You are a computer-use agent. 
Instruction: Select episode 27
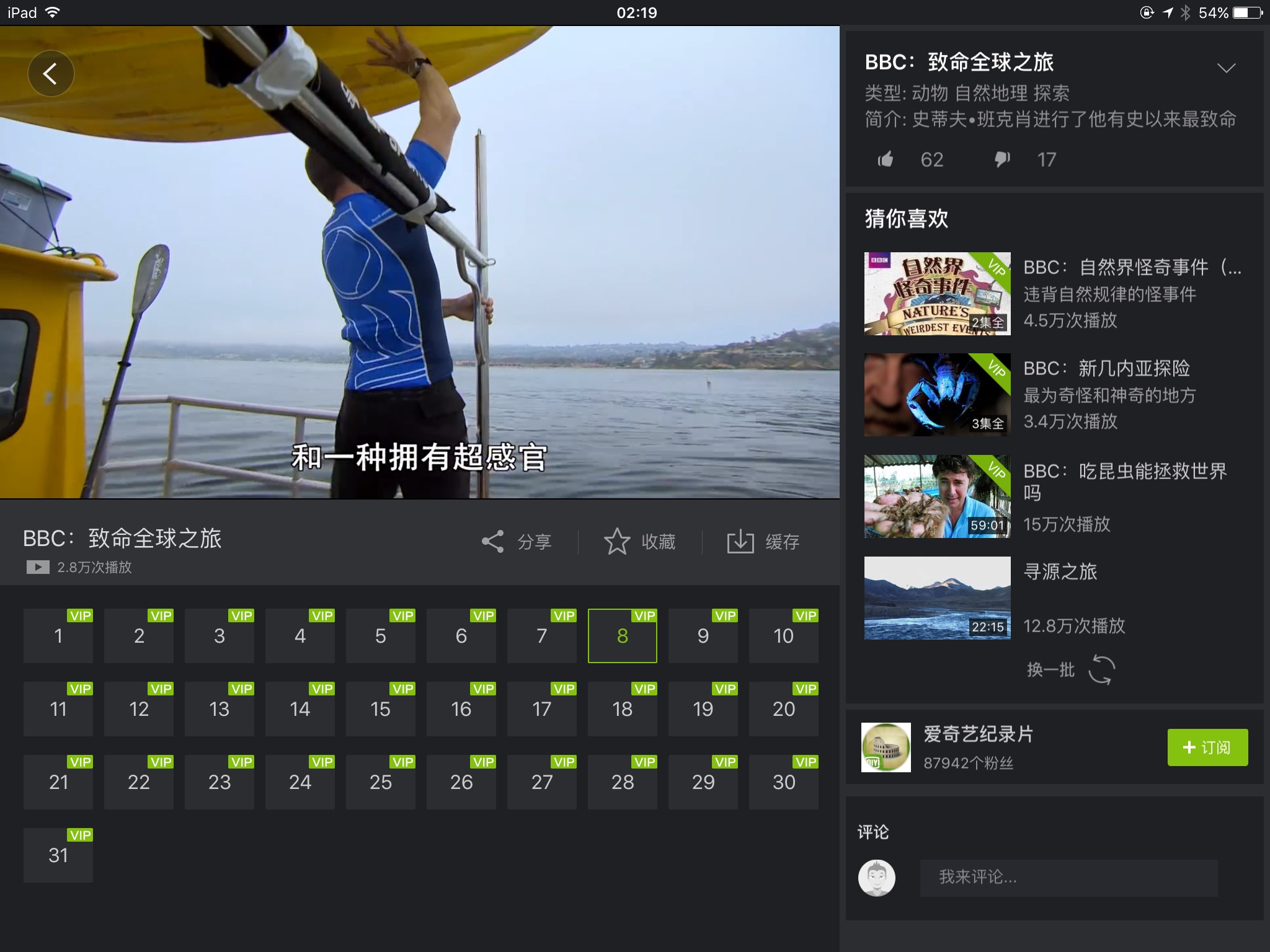tap(542, 782)
